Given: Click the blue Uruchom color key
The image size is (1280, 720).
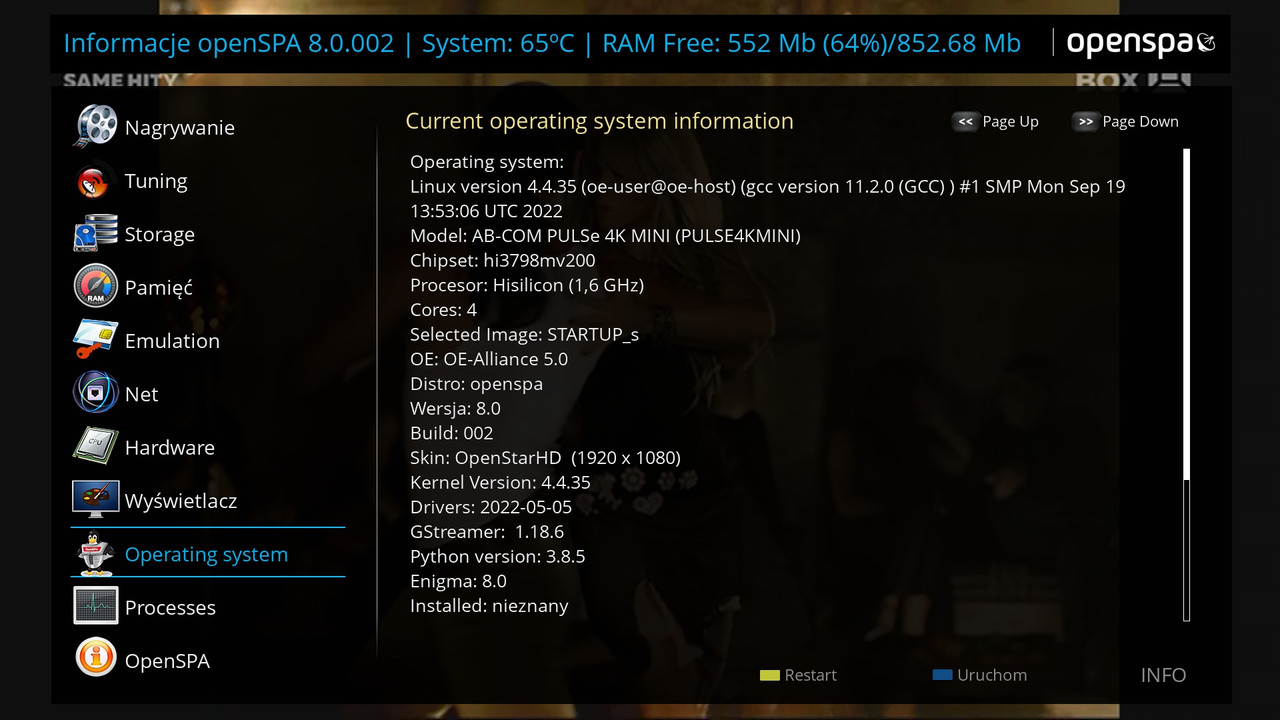Looking at the screenshot, I should pos(941,675).
